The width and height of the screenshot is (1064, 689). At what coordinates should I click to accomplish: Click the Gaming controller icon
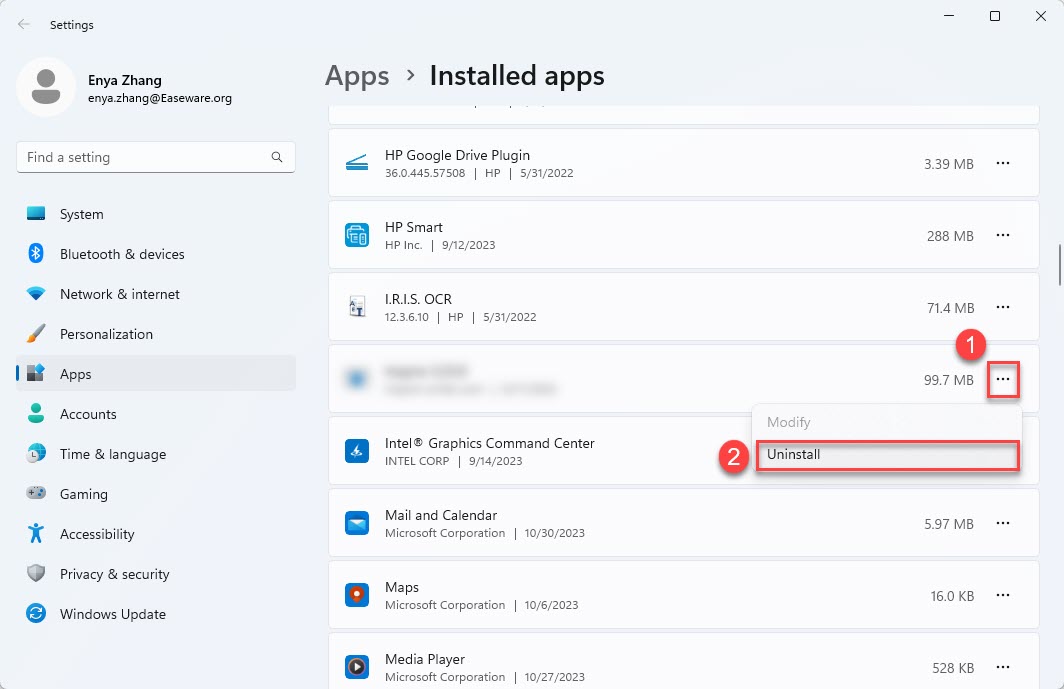pos(36,493)
